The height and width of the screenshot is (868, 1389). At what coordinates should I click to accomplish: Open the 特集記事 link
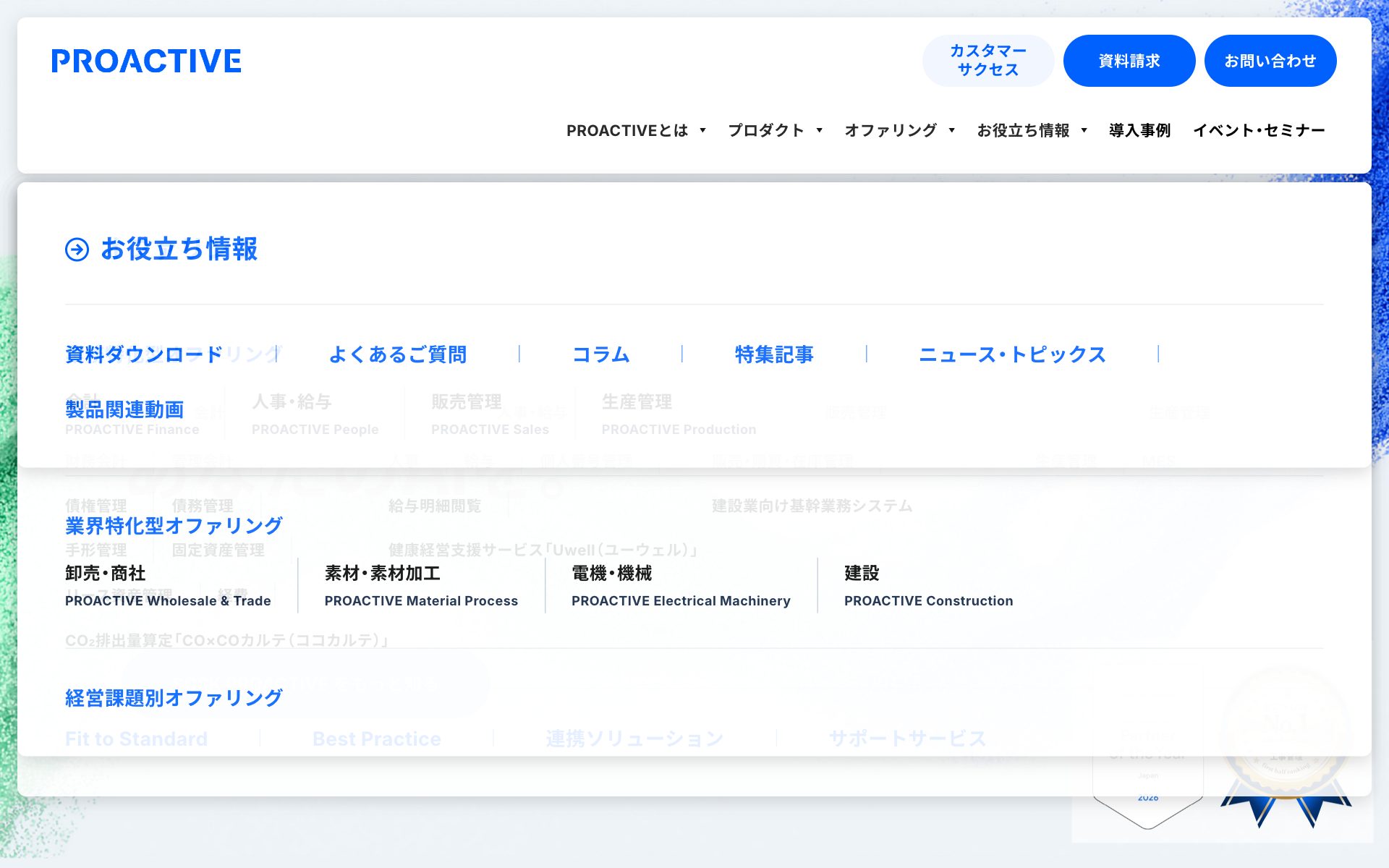pyautogui.click(x=774, y=354)
